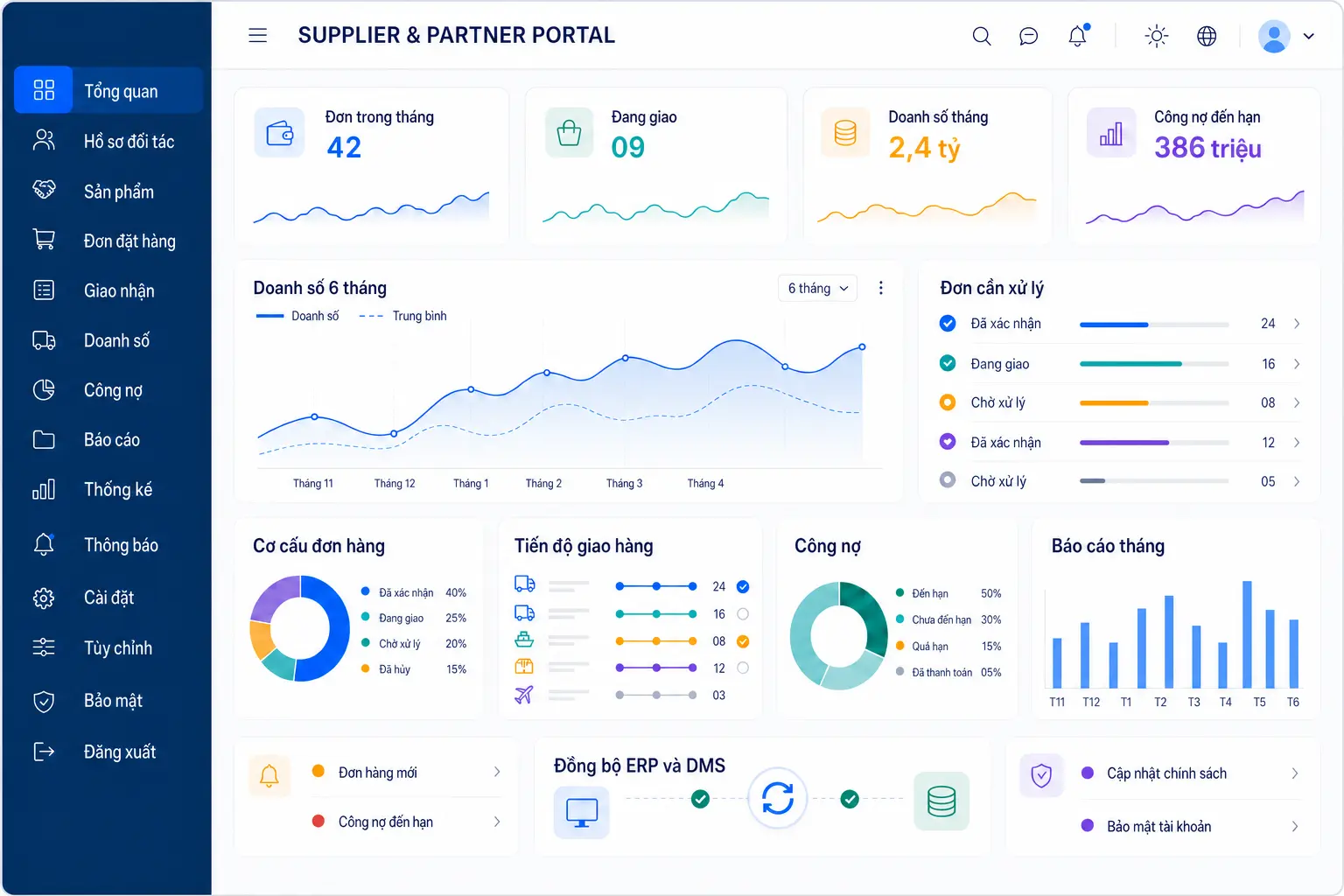
Task: Toggle the orange check for delivery row 08
Action: click(743, 641)
